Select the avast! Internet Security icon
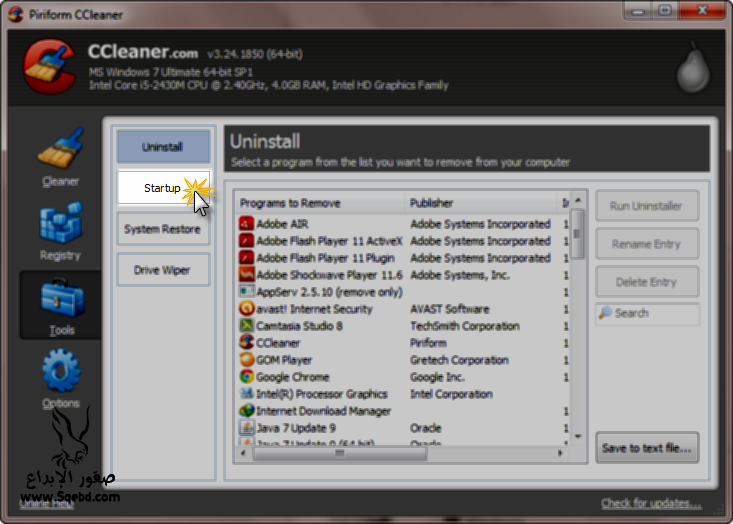 (247, 309)
